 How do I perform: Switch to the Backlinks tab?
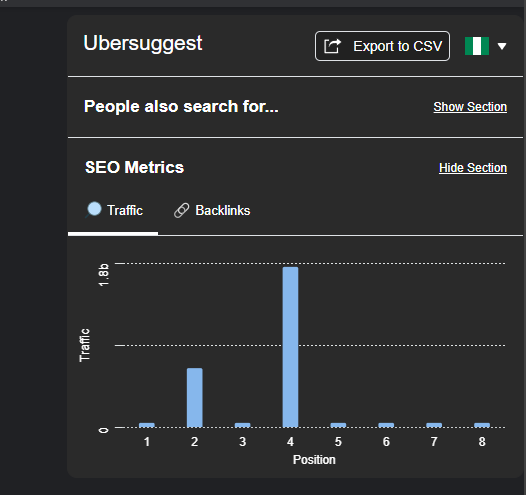(212, 211)
